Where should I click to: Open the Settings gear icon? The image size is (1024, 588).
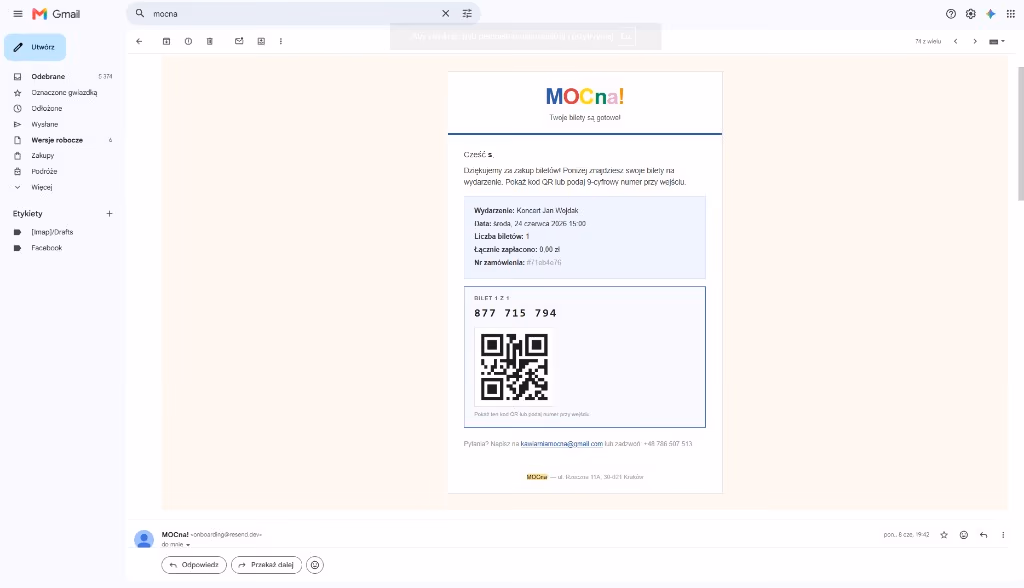point(970,14)
